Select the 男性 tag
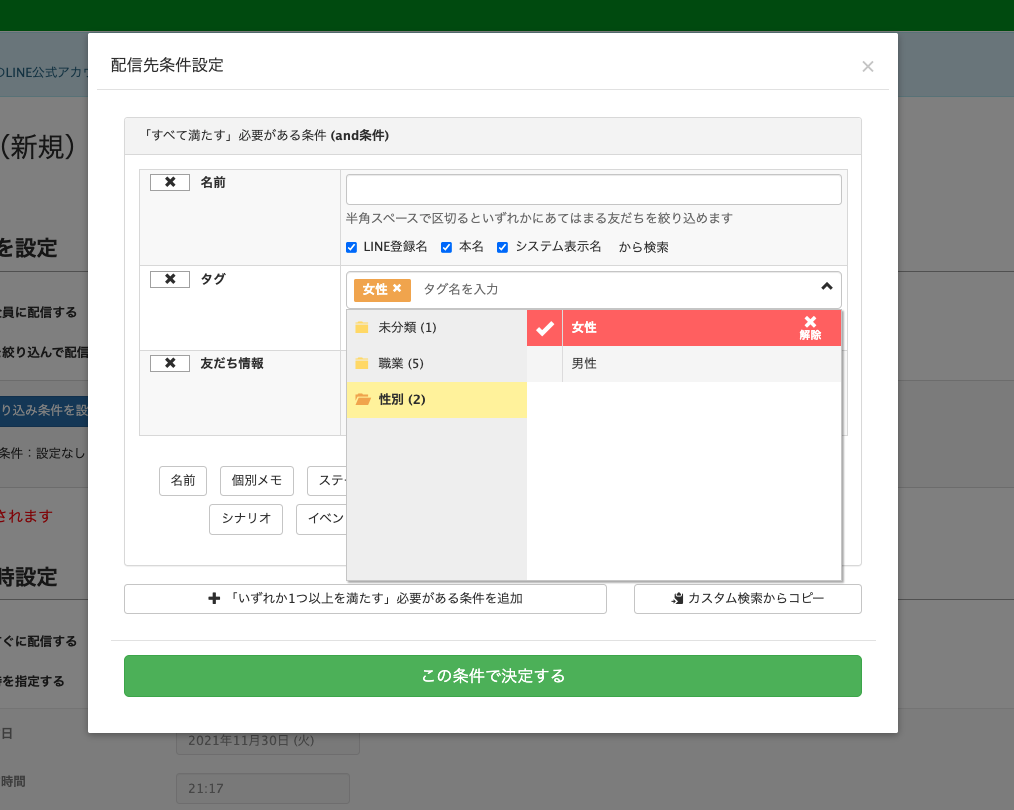 tap(684, 363)
